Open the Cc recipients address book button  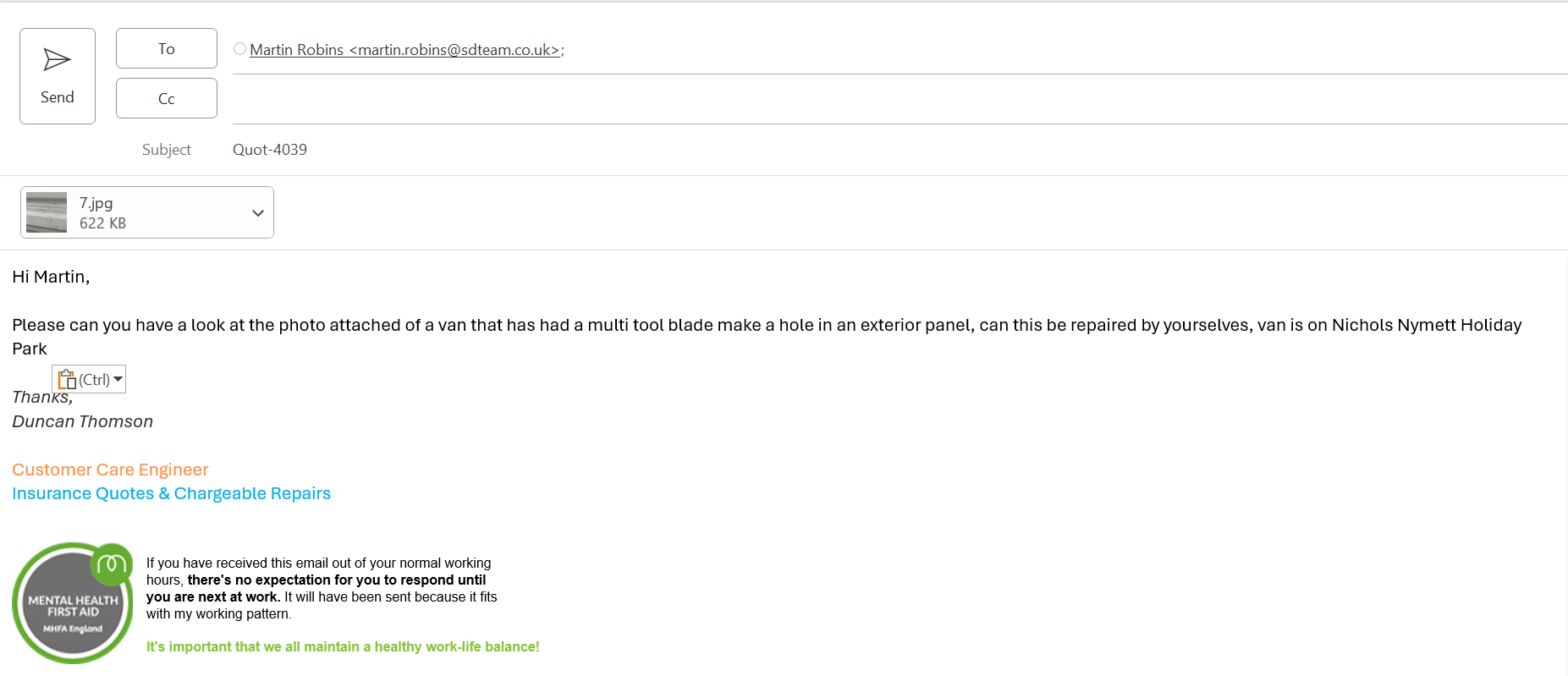click(x=167, y=99)
